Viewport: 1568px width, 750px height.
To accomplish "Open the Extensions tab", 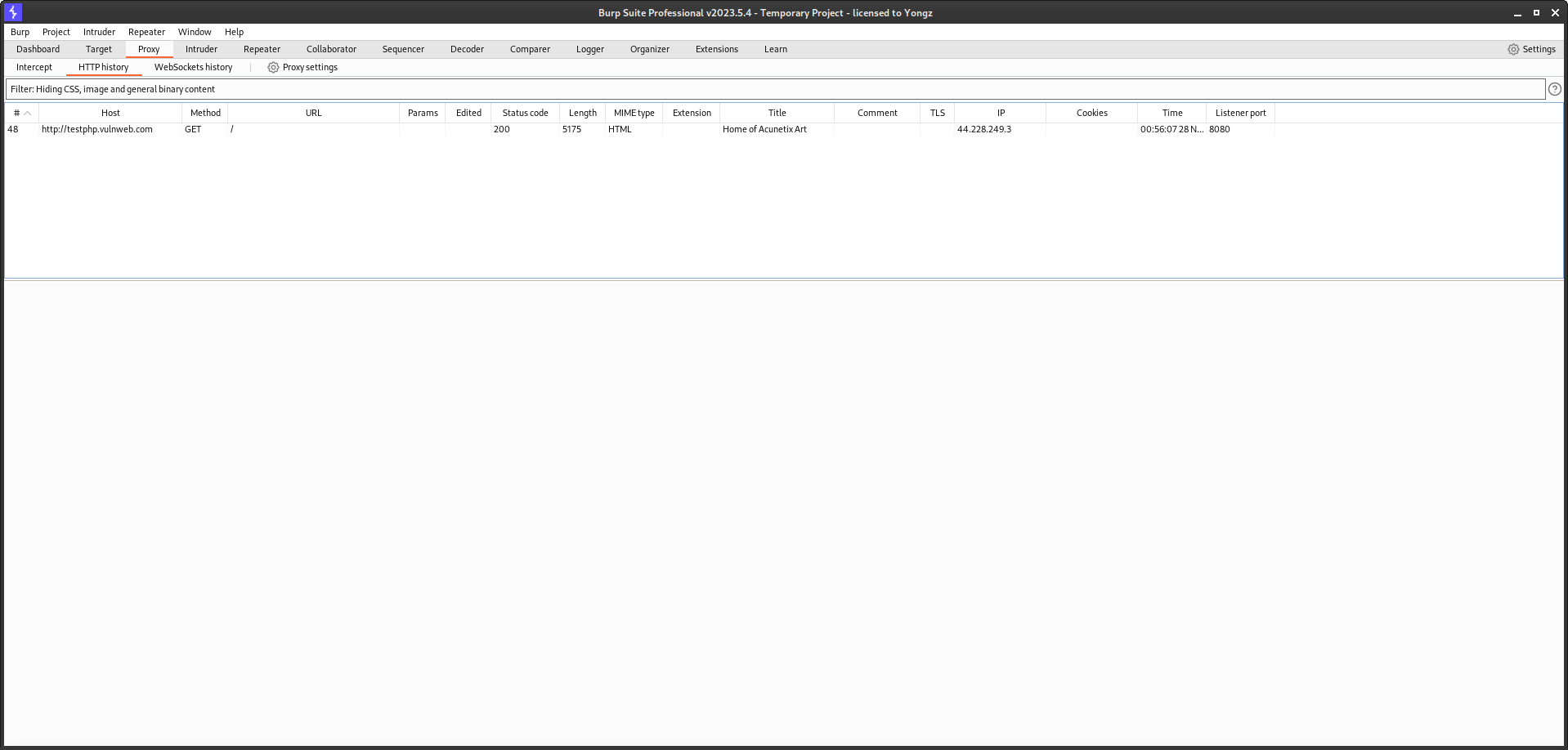I will 716,49.
